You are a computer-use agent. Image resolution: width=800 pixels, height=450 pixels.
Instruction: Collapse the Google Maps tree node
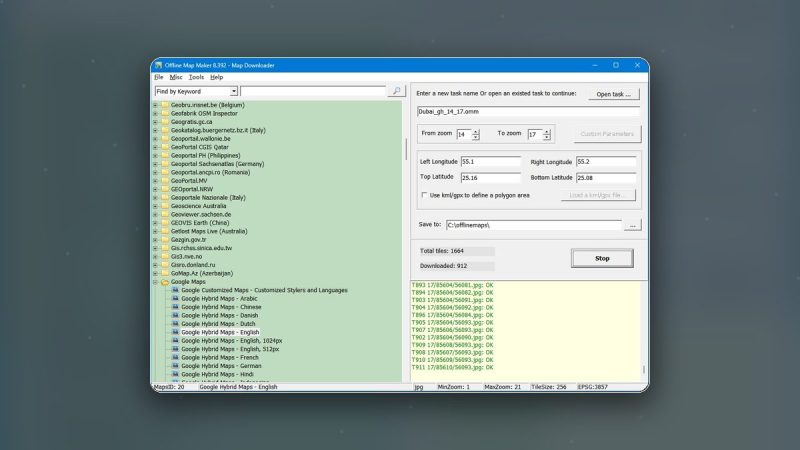[155, 282]
